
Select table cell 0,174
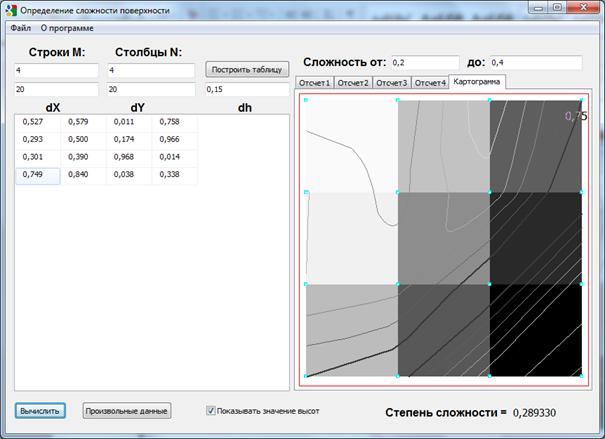128,140
